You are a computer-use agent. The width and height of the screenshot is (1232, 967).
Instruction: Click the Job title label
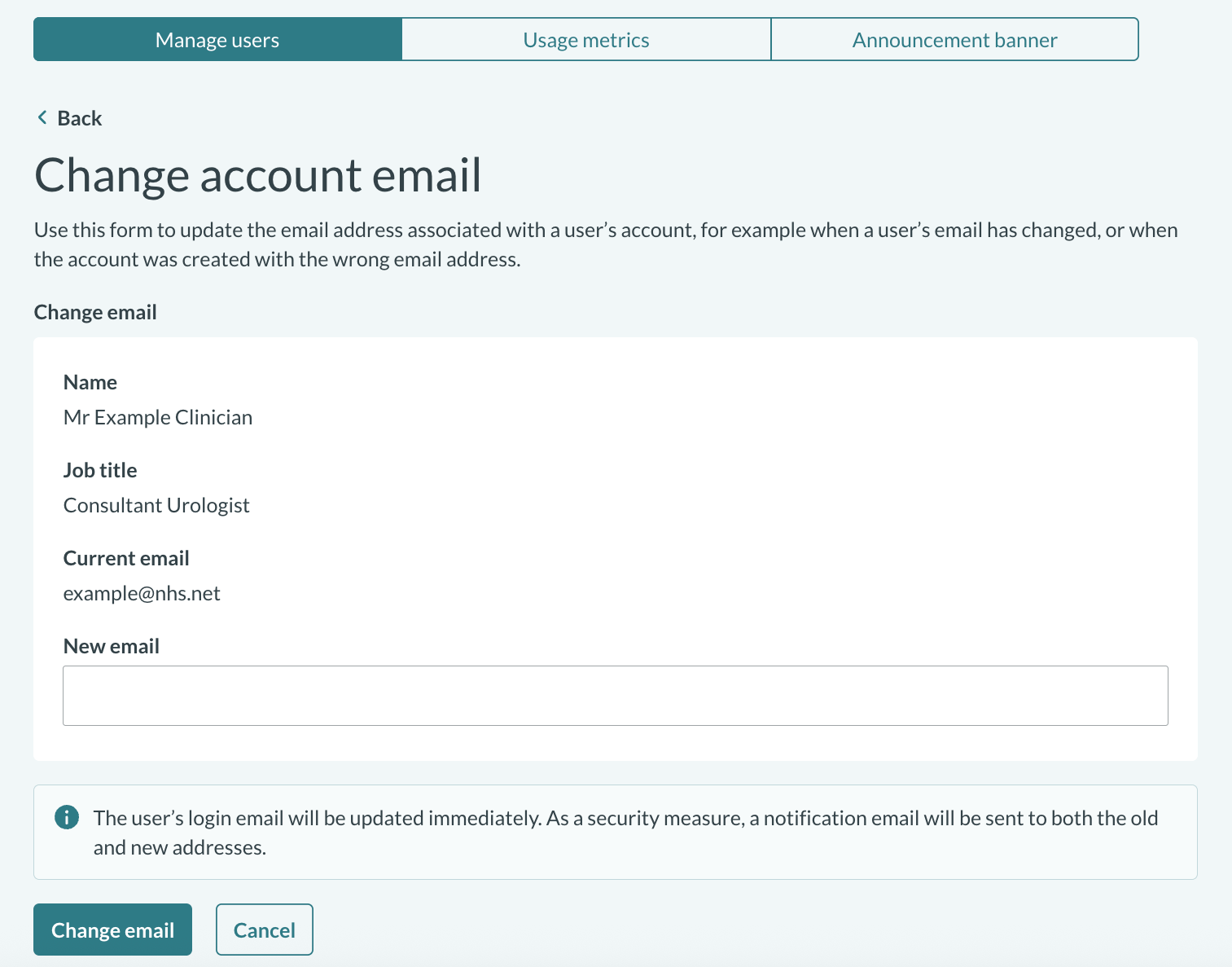pyautogui.click(x=99, y=469)
